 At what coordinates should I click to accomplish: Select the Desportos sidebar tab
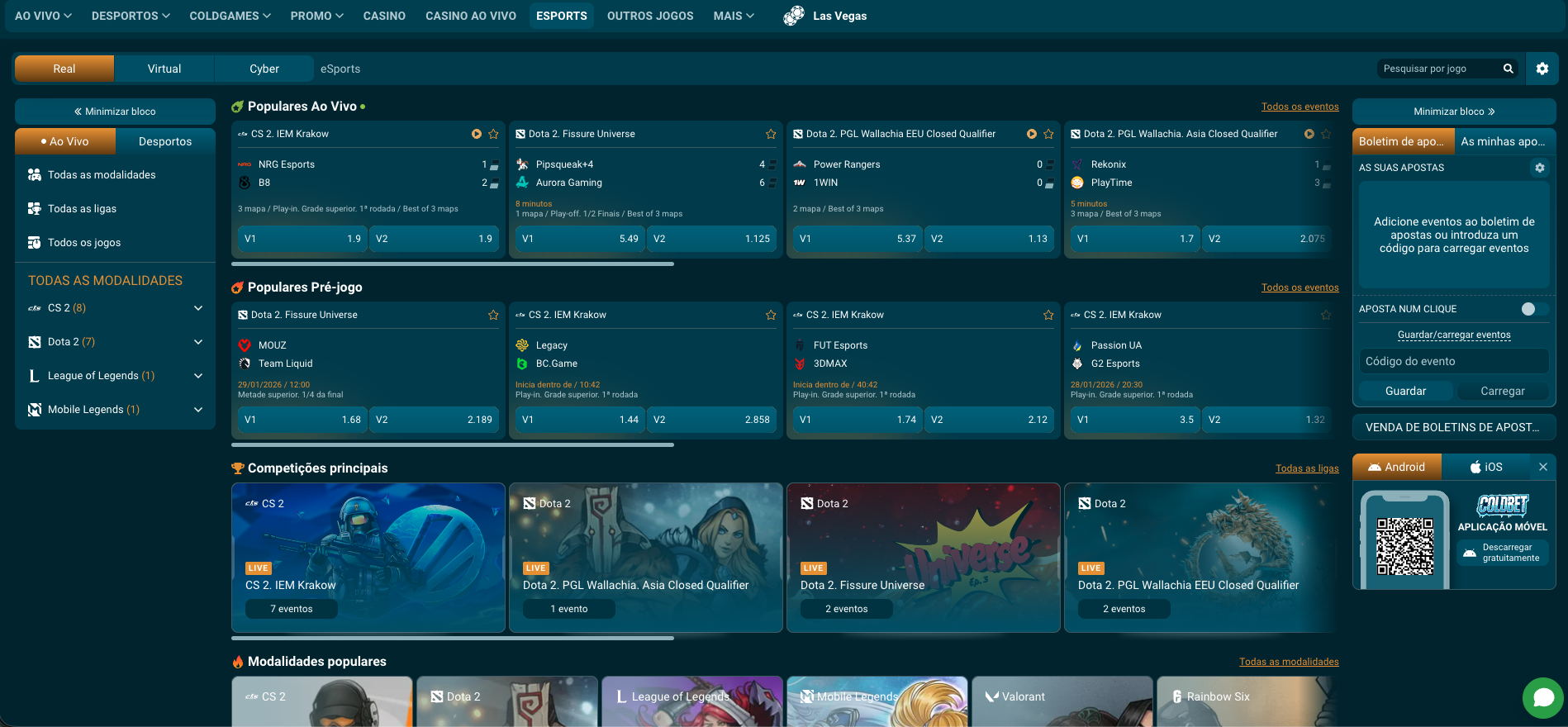coord(165,141)
